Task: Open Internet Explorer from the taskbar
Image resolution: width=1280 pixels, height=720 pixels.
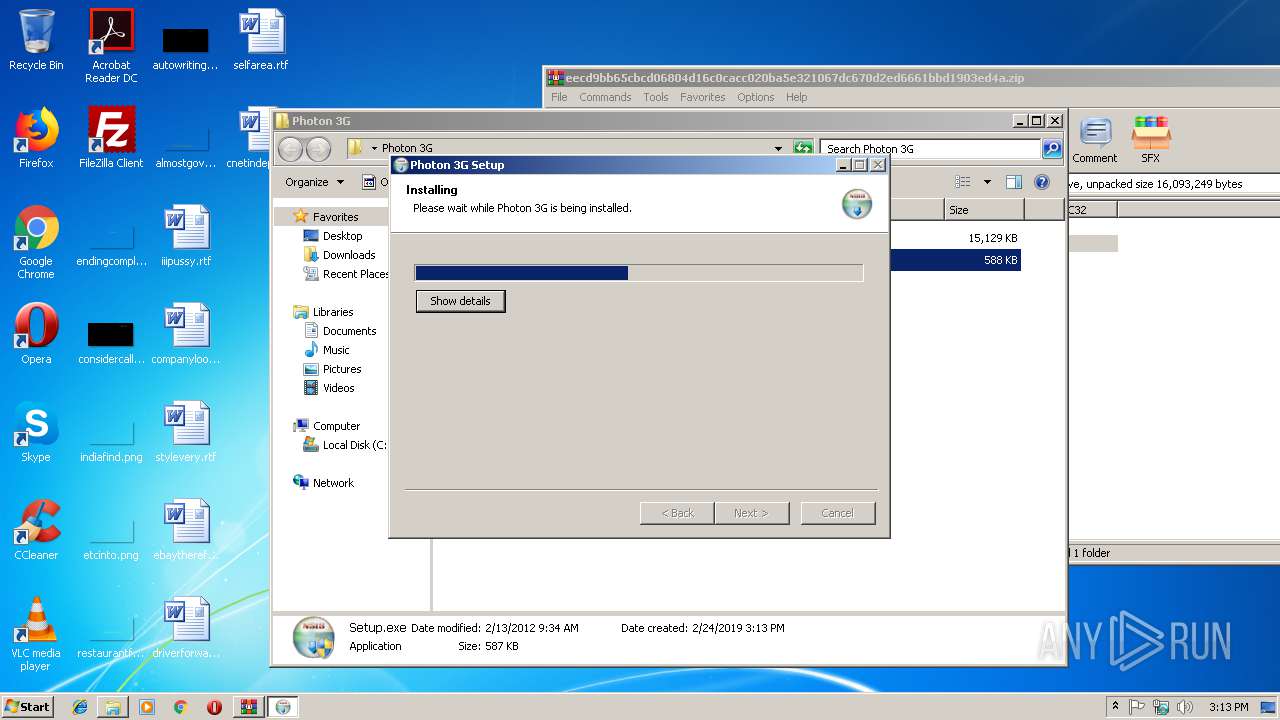Action: [x=80, y=707]
